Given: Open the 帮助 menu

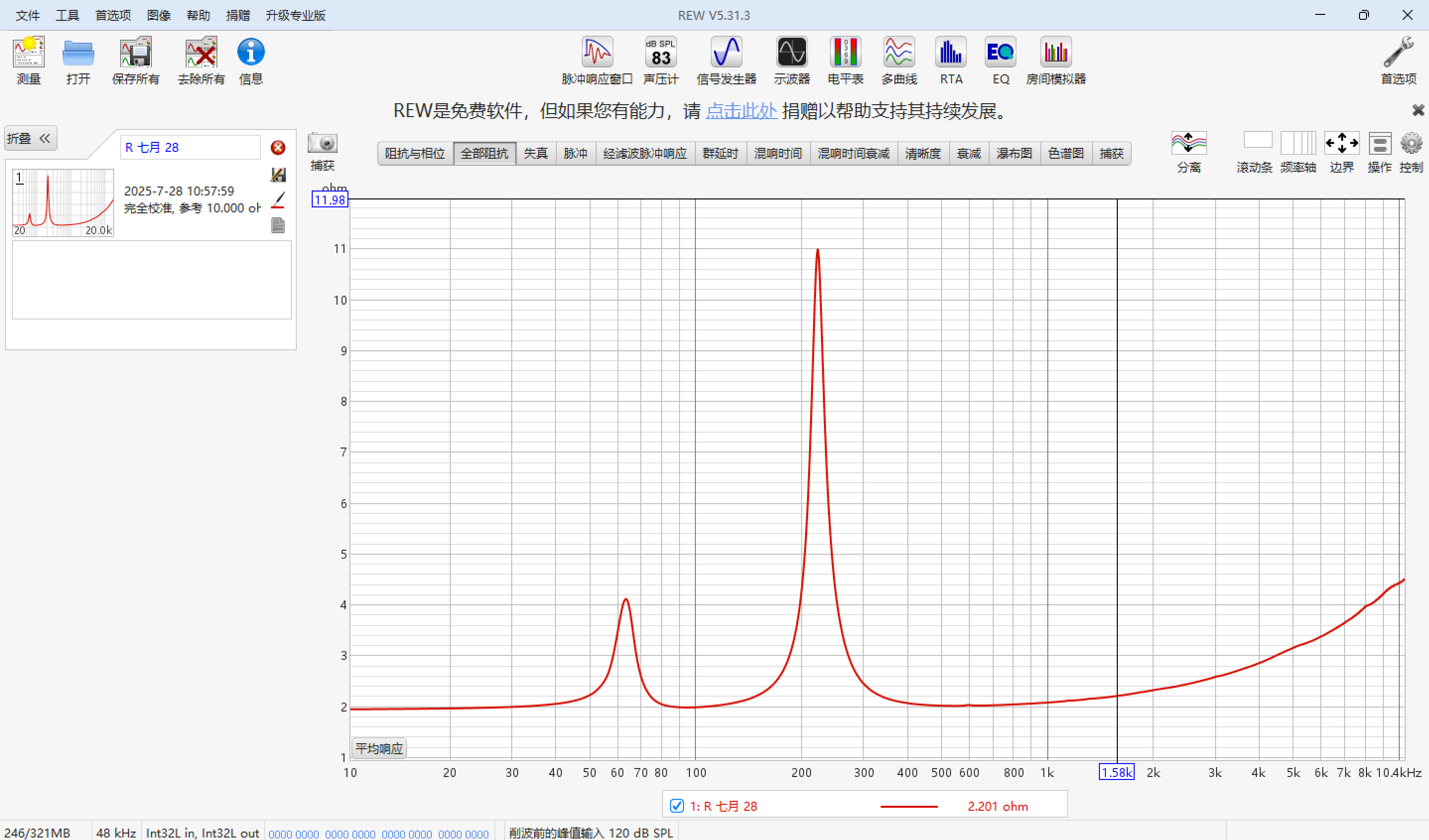Looking at the screenshot, I should (199, 15).
